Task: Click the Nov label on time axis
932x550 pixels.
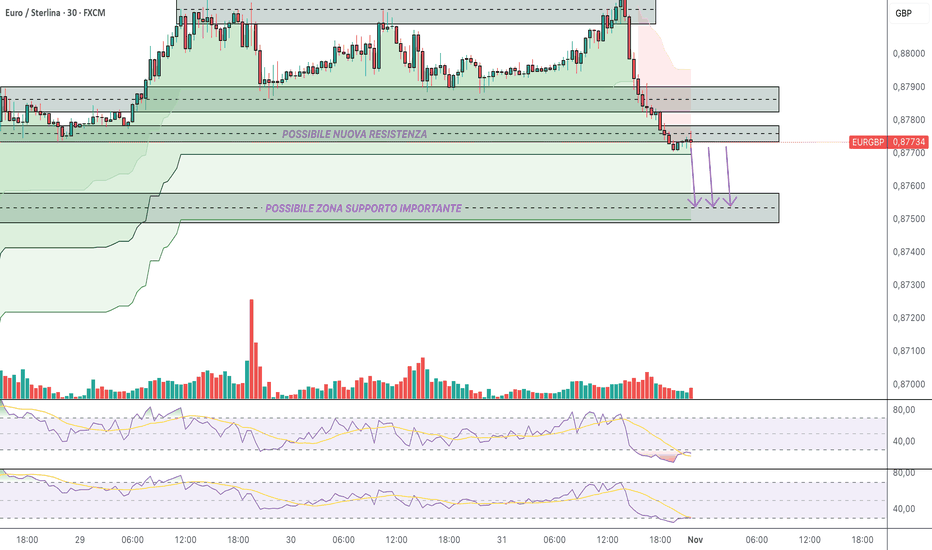Action: [x=695, y=540]
